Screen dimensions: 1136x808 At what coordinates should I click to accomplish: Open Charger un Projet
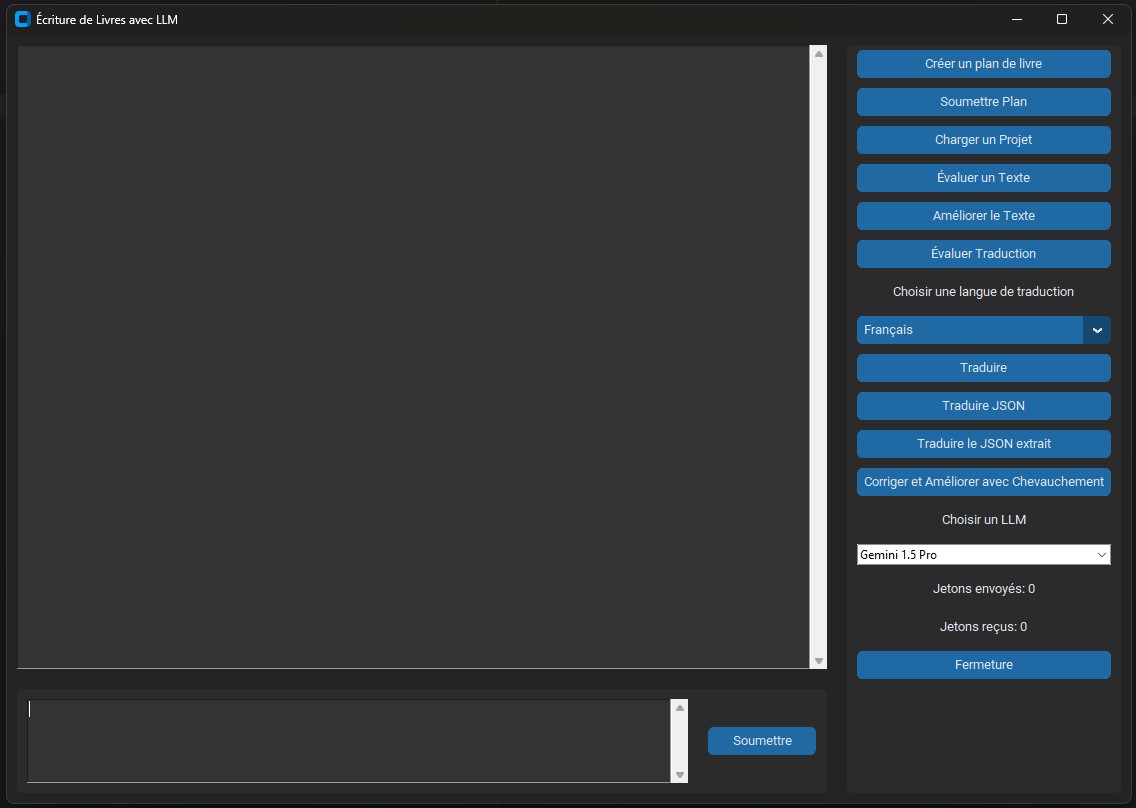983,140
